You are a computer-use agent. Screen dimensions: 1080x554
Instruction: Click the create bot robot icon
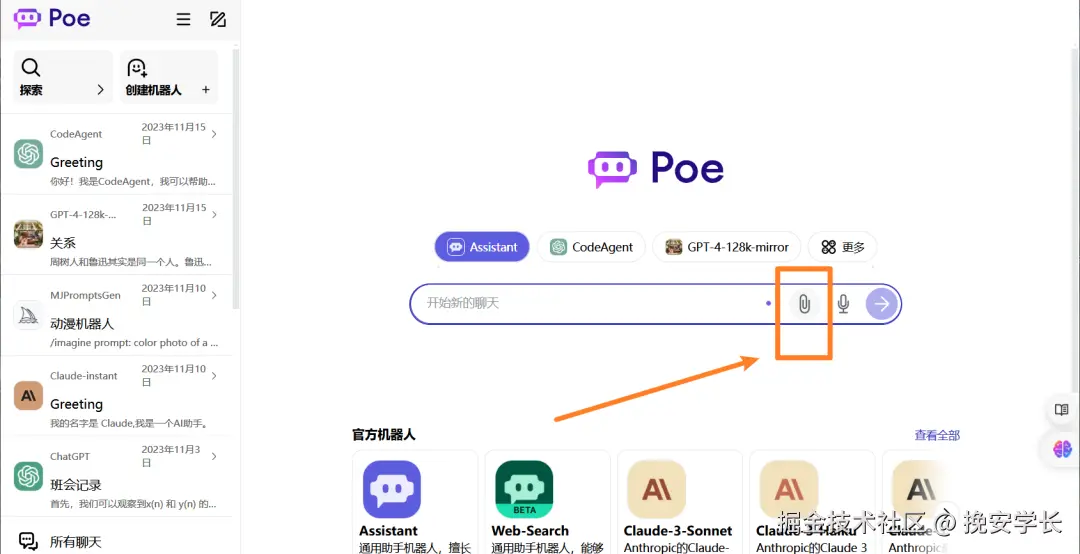tap(137, 68)
